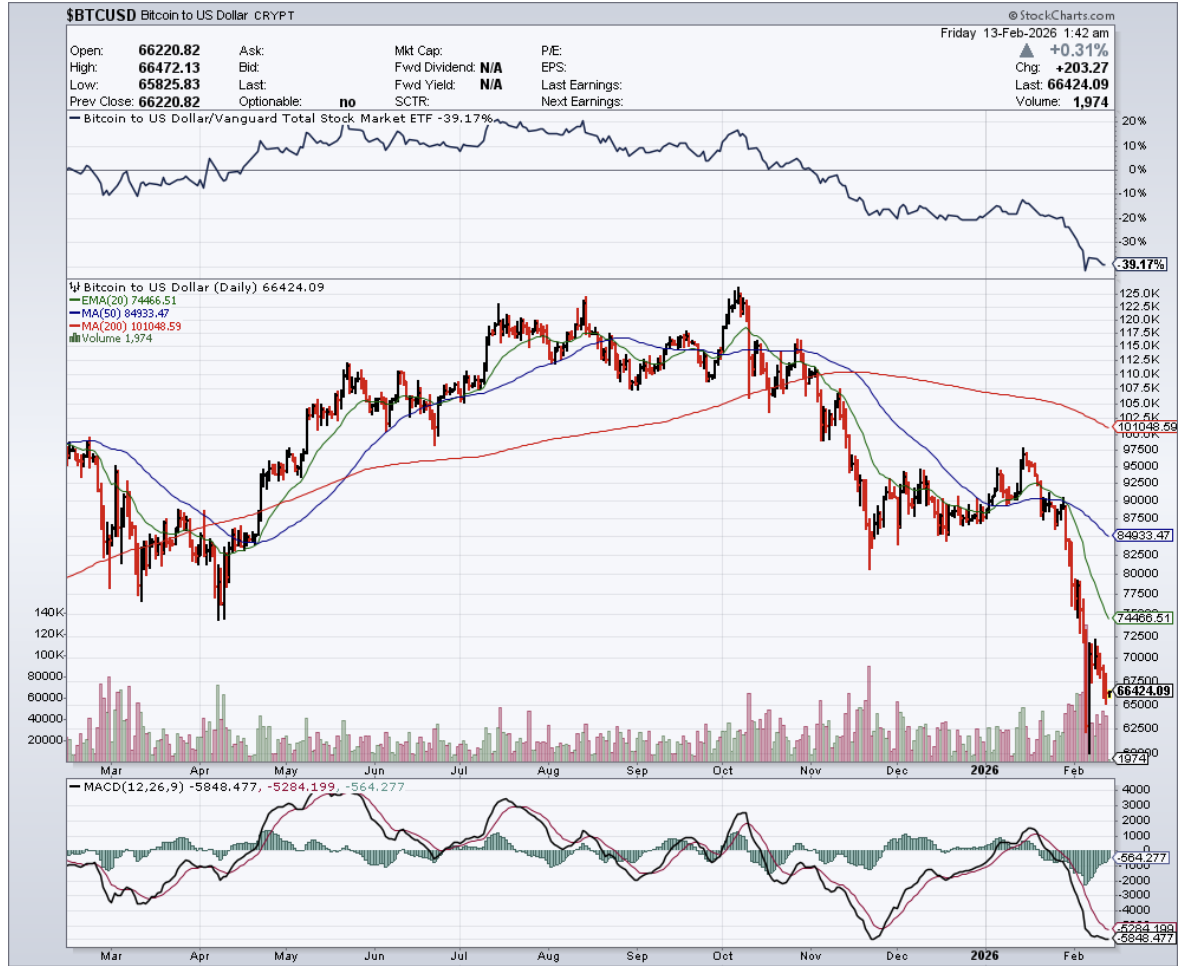Click the volume bars icon in legend
Viewport: 1180px width, 966px height.
tap(72, 338)
